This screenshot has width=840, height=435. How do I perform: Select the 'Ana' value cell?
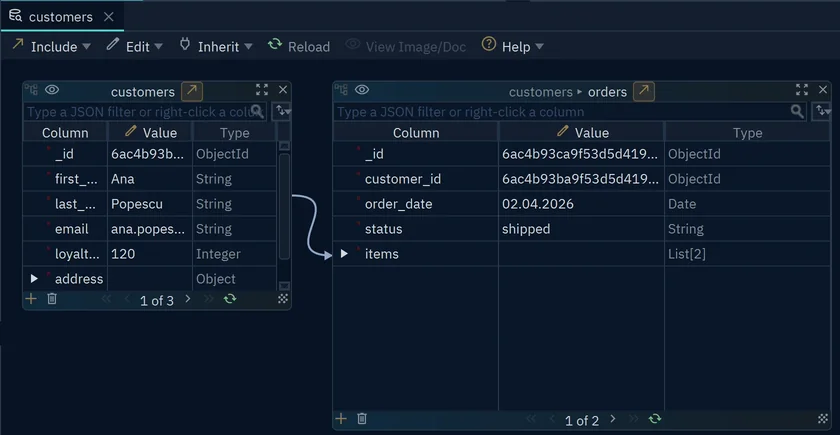[150, 179]
